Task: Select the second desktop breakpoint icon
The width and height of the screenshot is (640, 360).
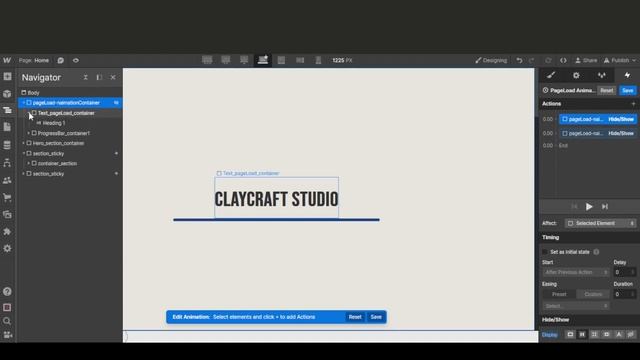Action: click(226, 60)
